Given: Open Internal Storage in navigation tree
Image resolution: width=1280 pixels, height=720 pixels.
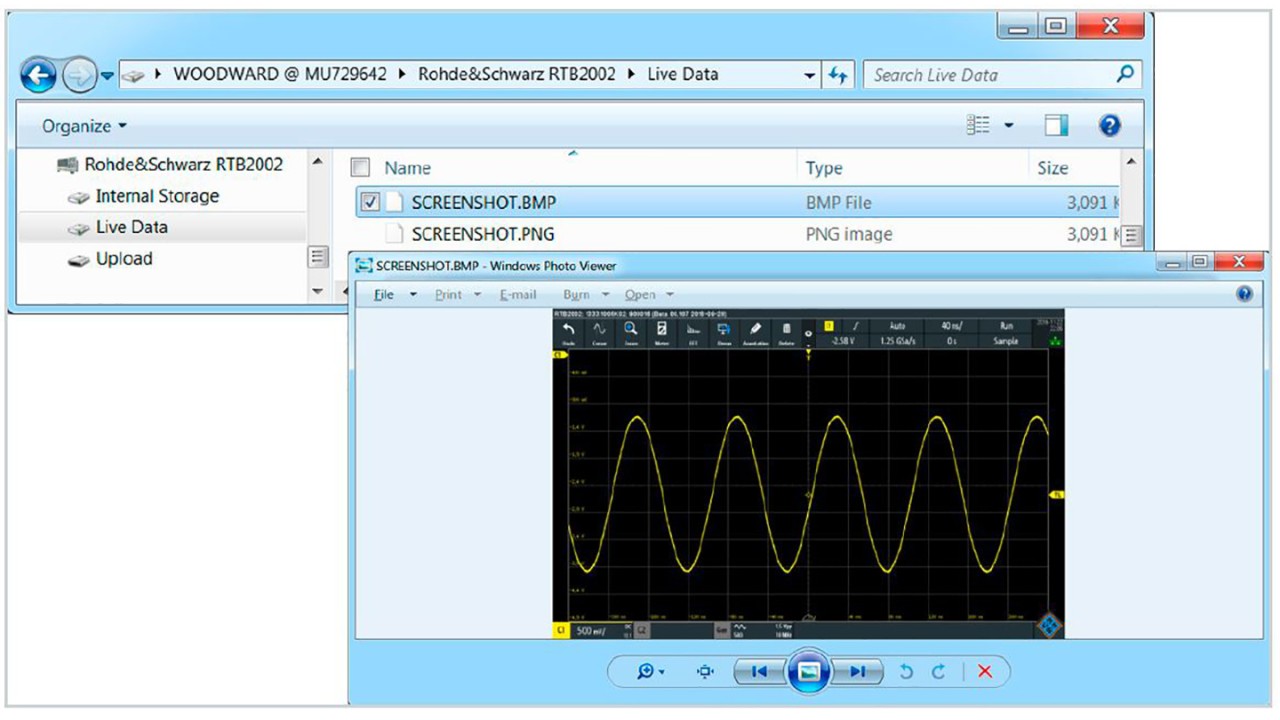Looking at the screenshot, I should tap(143, 196).
